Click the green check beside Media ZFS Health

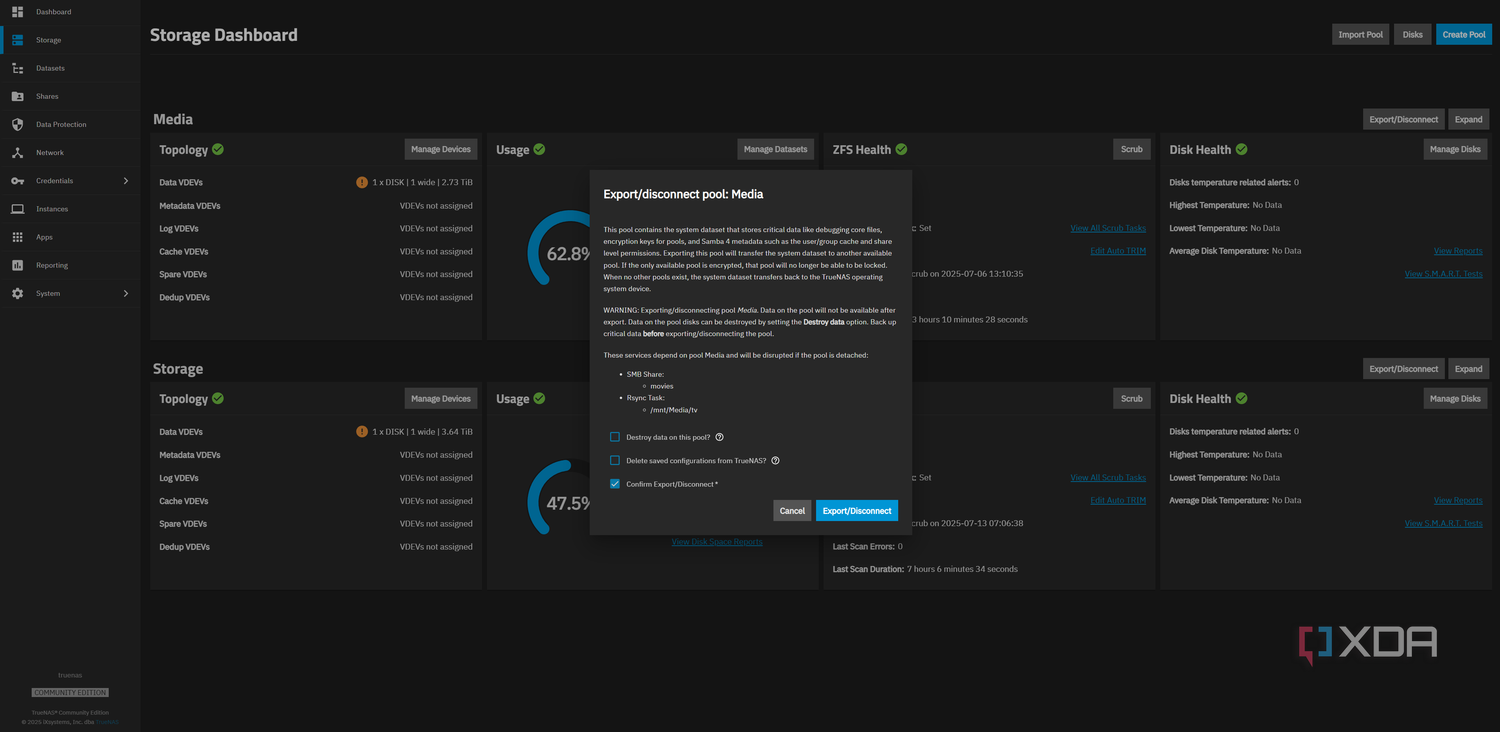(901, 149)
